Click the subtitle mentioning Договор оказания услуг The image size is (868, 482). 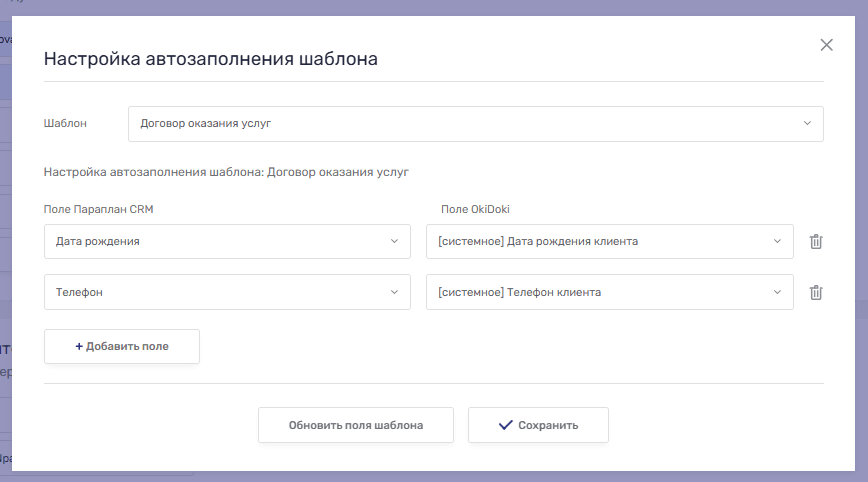pos(226,172)
